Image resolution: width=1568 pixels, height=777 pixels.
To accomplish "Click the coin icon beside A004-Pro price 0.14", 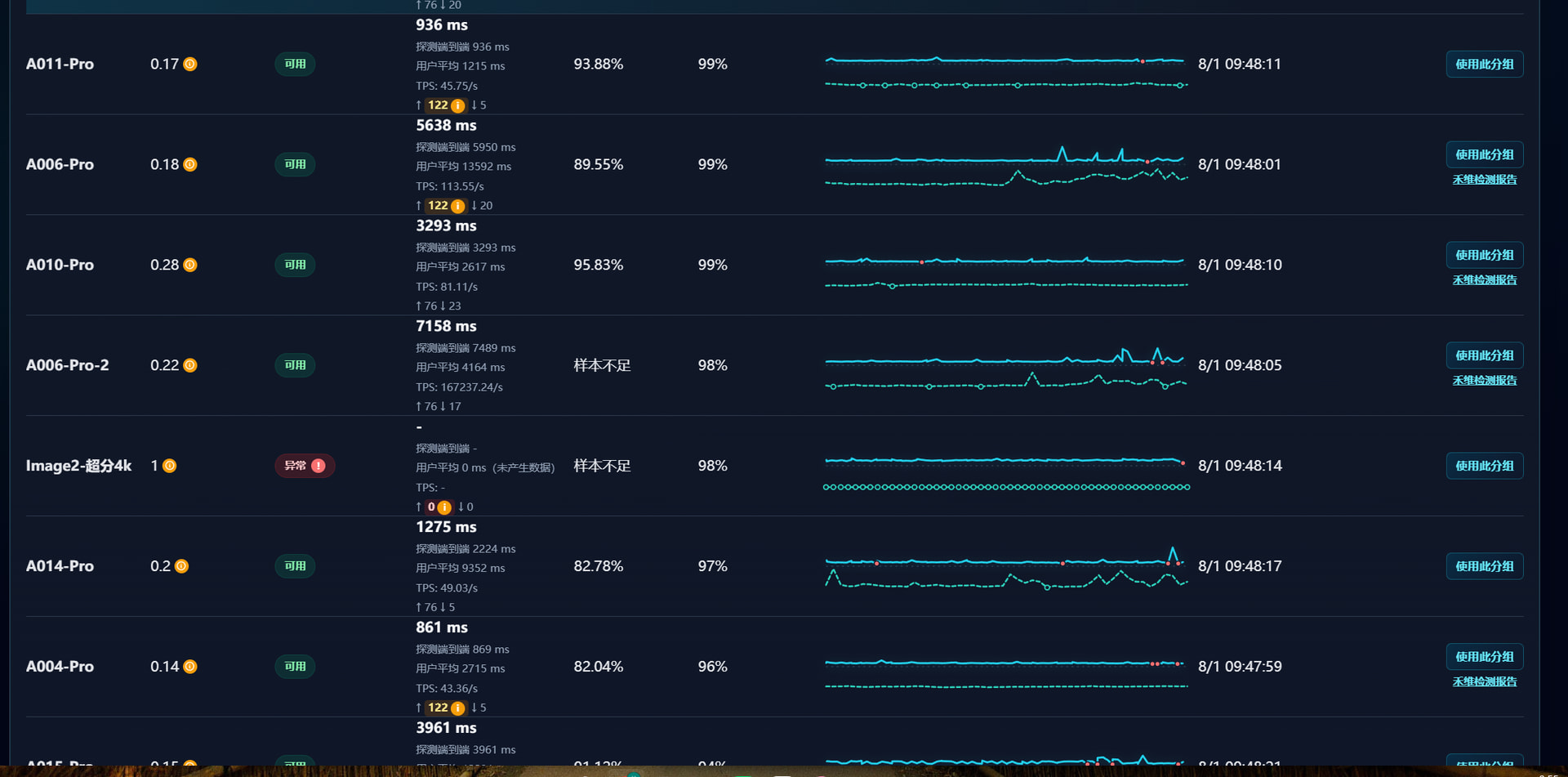I will (190, 667).
